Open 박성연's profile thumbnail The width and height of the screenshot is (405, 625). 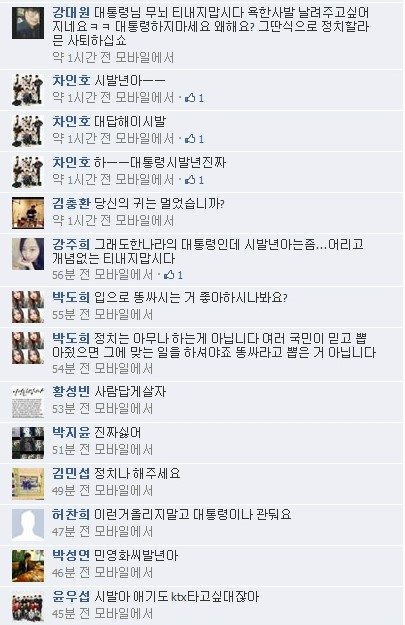point(28,566)
